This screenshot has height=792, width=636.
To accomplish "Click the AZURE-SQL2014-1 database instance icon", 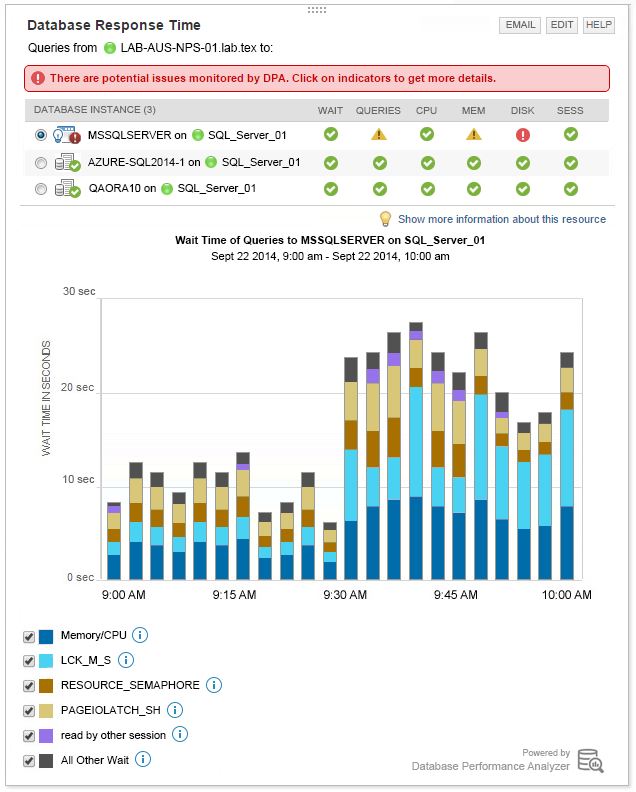I will (x=68, y=163).
